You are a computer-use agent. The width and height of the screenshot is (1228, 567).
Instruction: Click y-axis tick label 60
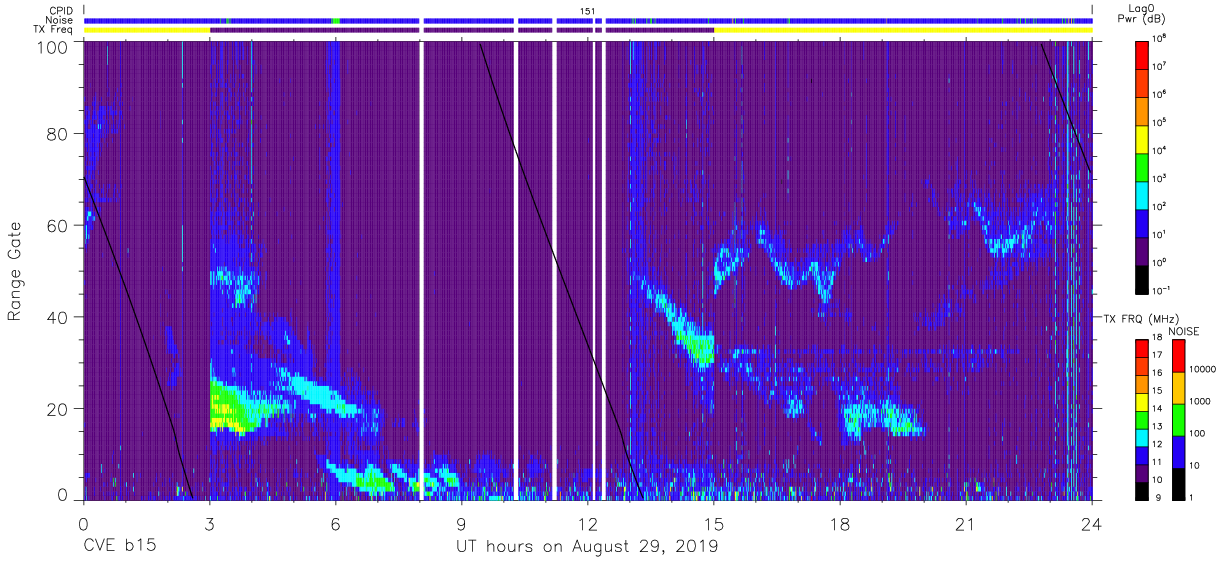[55, 226]
